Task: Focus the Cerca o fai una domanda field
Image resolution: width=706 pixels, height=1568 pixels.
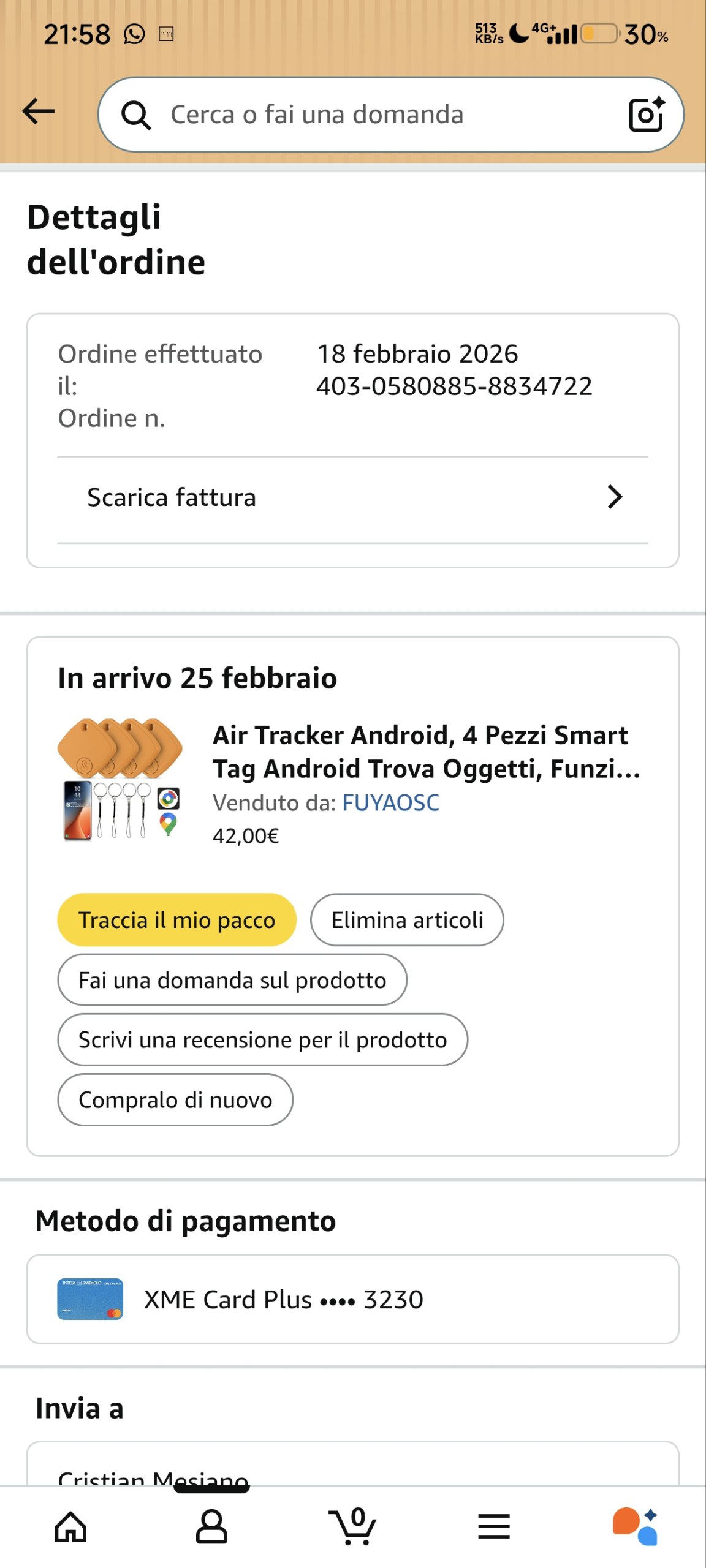Action: (380, 115)
